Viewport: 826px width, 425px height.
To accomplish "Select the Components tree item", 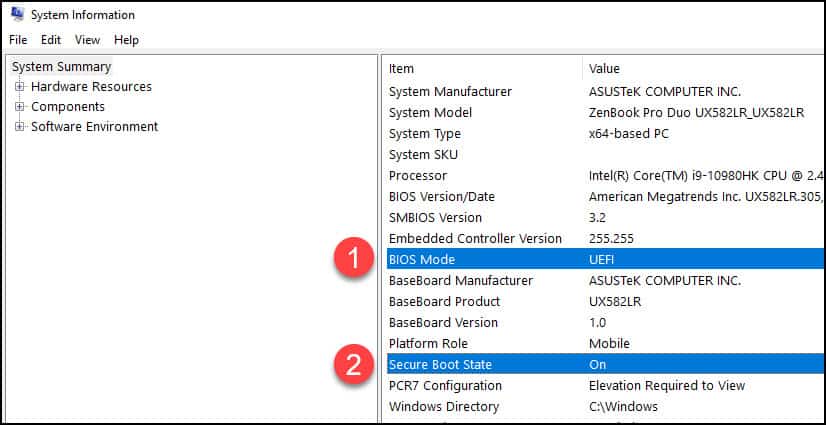I will (67, 107).
